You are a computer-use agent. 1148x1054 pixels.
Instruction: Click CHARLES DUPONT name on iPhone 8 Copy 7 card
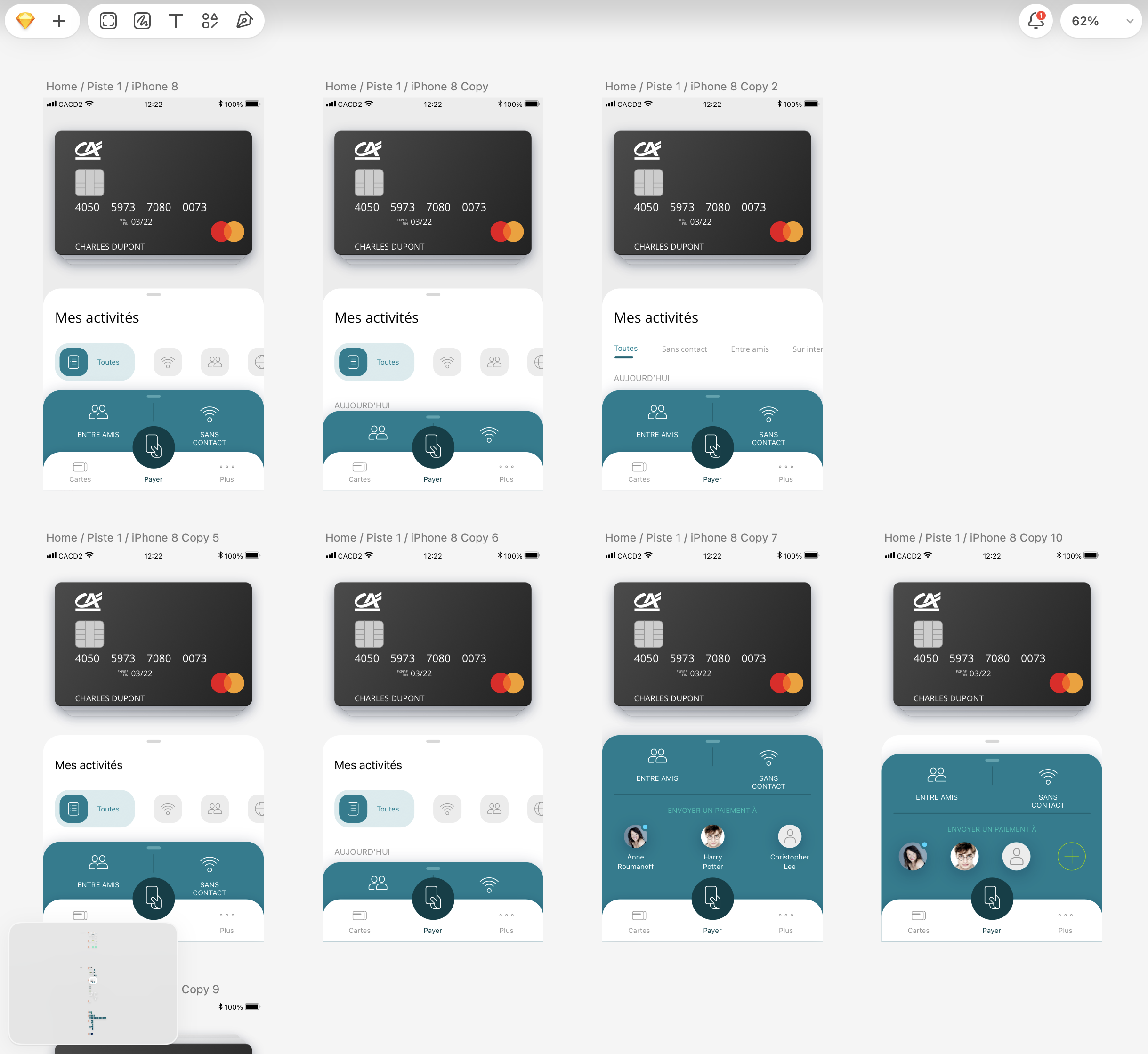(668, 698)
